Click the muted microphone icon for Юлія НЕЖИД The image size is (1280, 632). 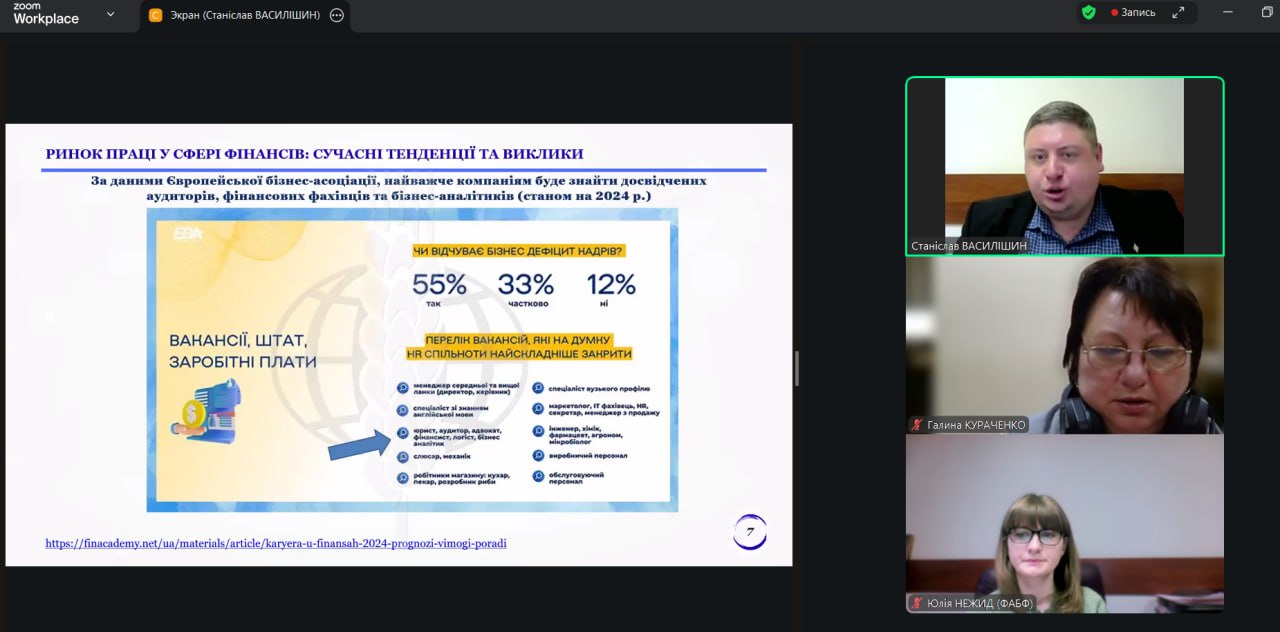click(916, 603)
